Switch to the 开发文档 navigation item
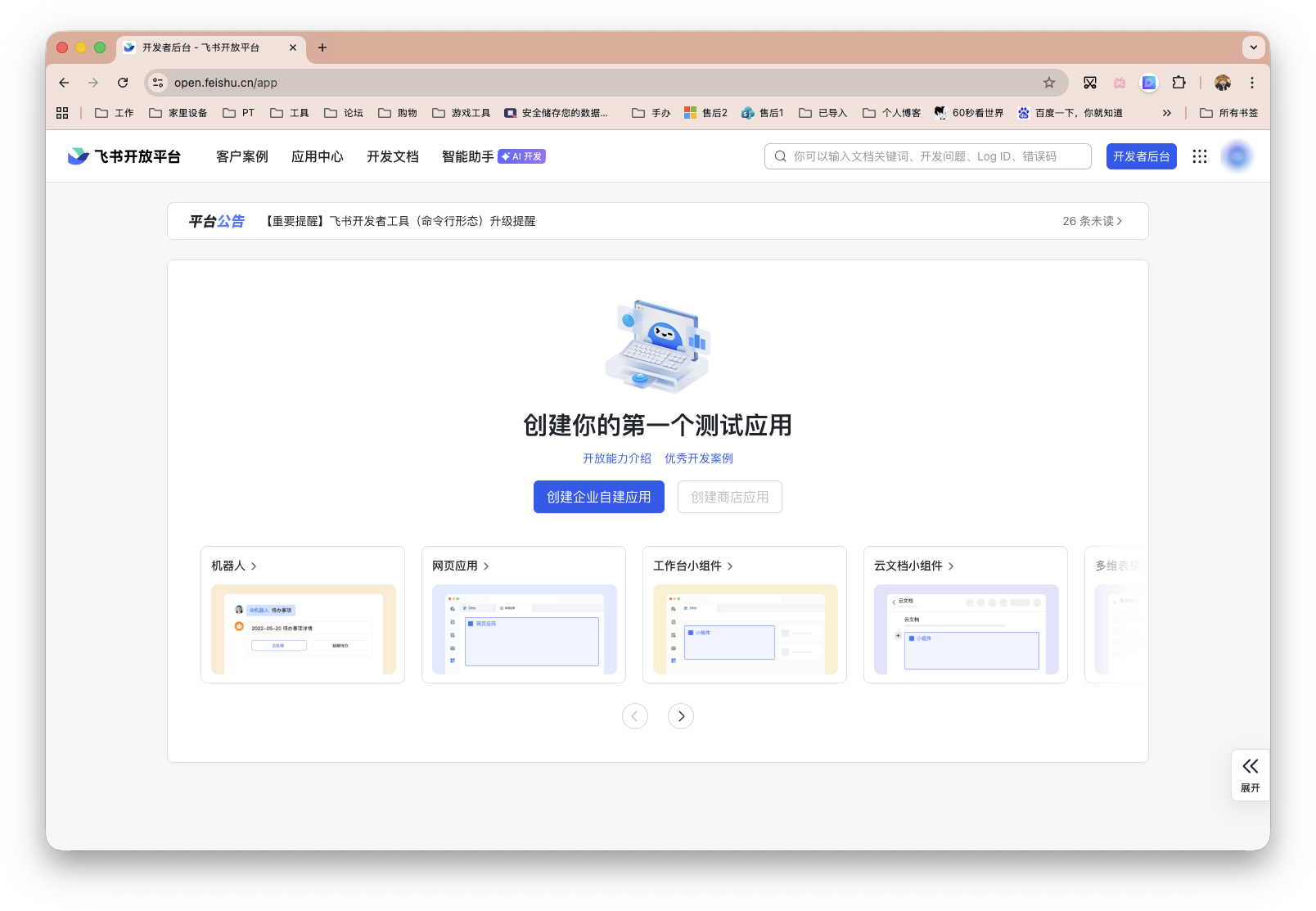The width and height of the screenshot is (1316, 911). click(x=392, y=156)
